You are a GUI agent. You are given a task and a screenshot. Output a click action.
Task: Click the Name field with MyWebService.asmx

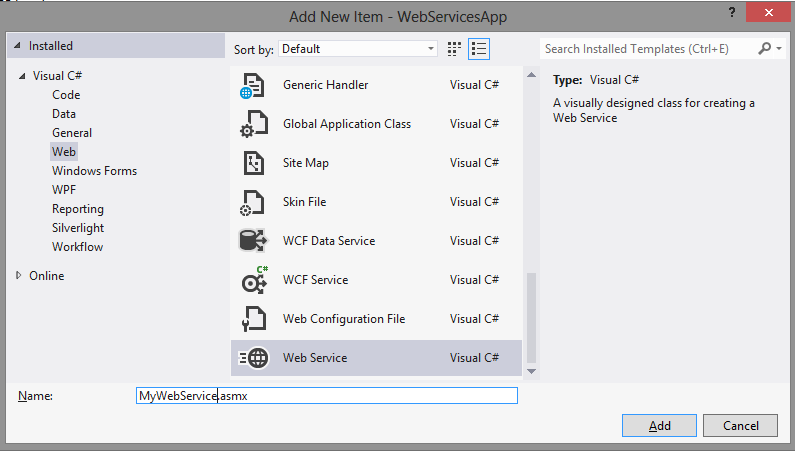coord(327,396)
